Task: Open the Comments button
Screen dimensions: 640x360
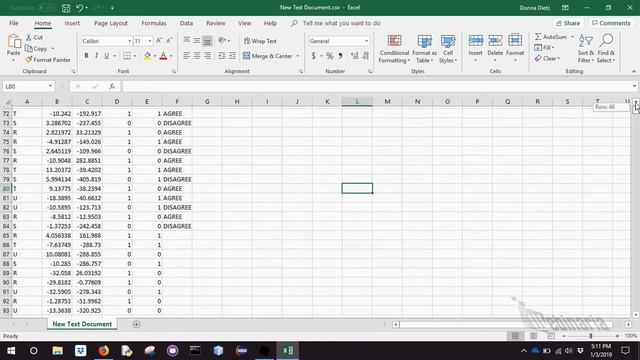Action: pos(611,23)
